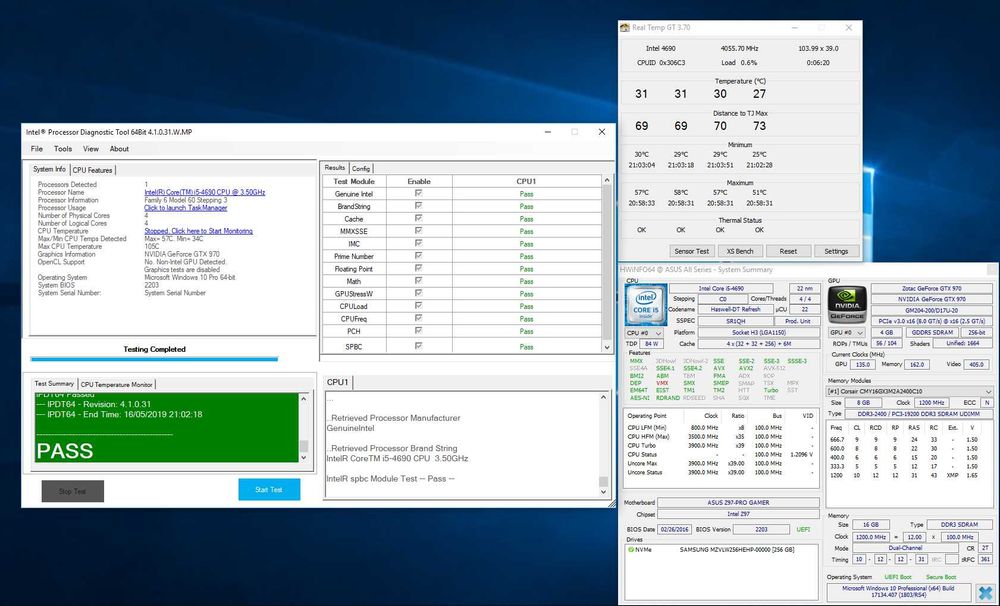Toggle the IMC test checkbox

click(418, 243)
